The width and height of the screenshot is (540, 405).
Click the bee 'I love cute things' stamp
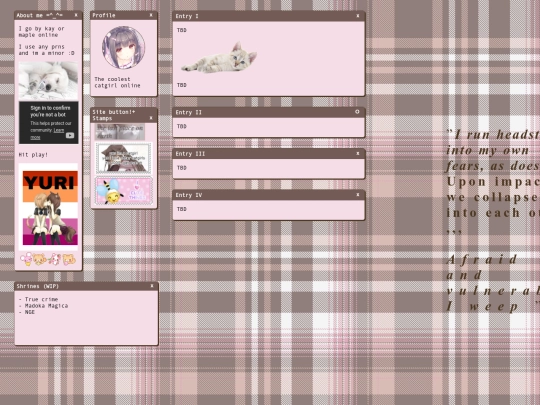point(124,191)
